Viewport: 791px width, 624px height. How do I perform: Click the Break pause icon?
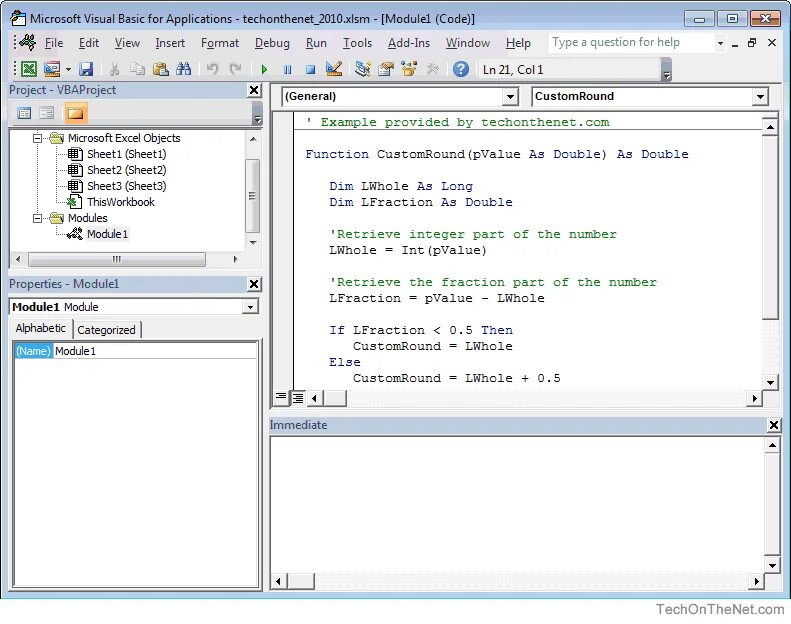click(x=287, y=69)
